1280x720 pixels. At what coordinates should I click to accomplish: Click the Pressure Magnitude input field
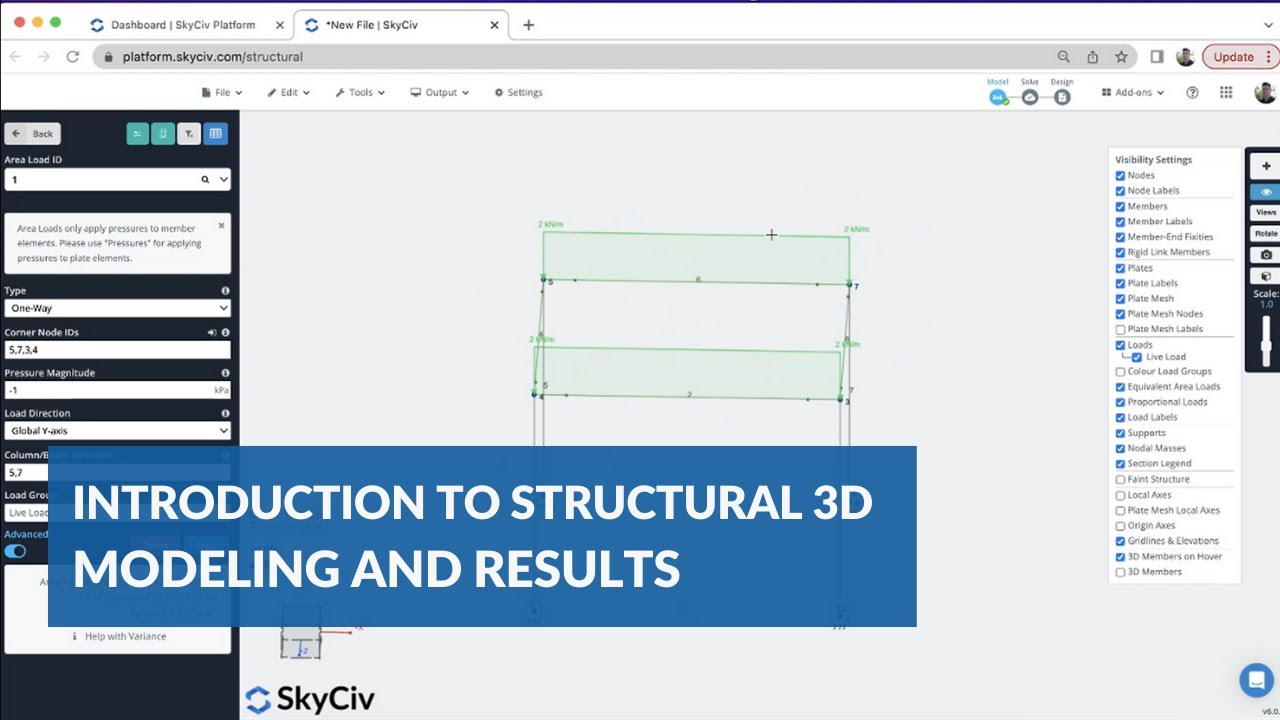(x=117, y=390)
